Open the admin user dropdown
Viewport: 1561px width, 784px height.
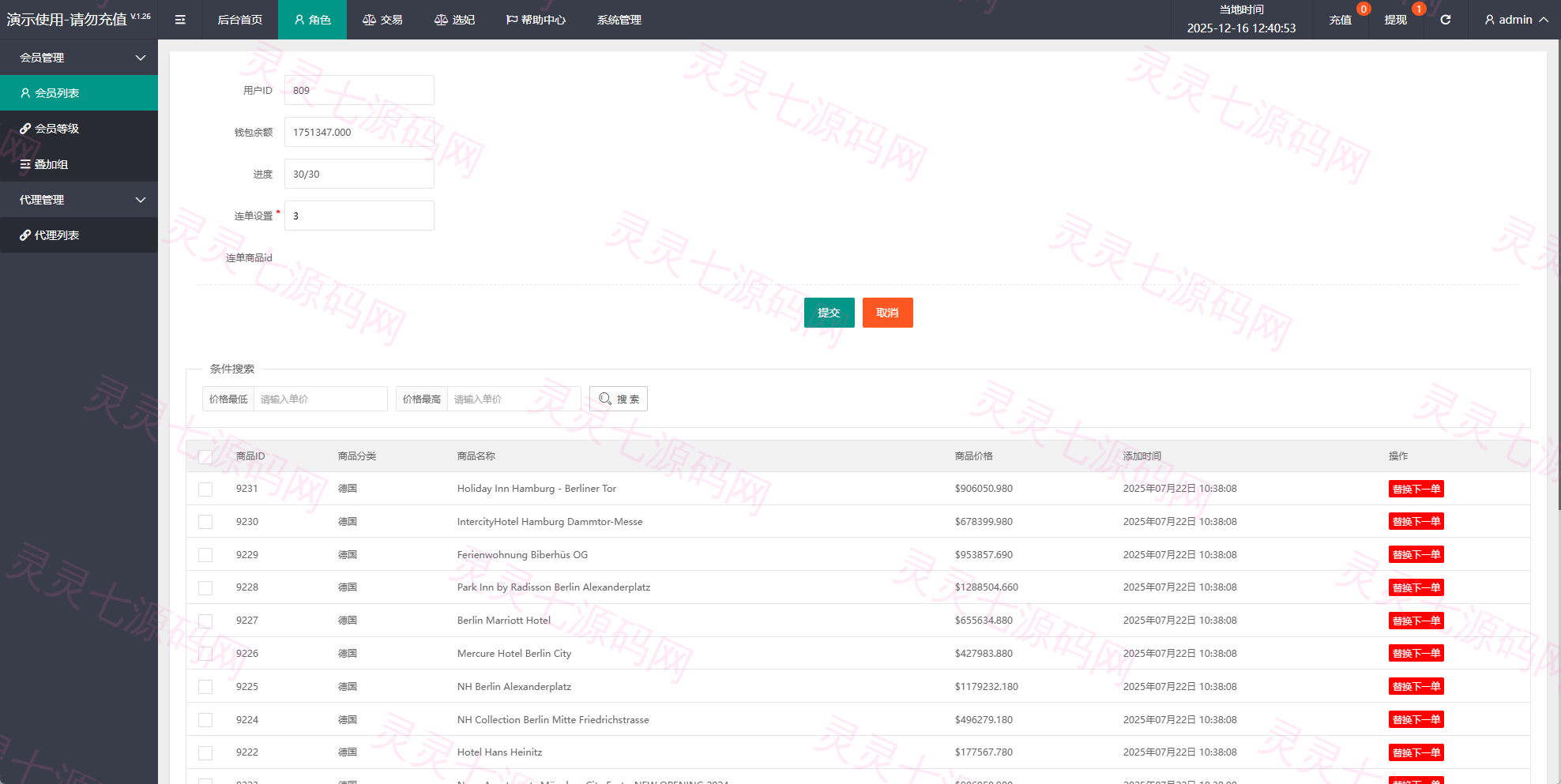(x=1516, y=20)
